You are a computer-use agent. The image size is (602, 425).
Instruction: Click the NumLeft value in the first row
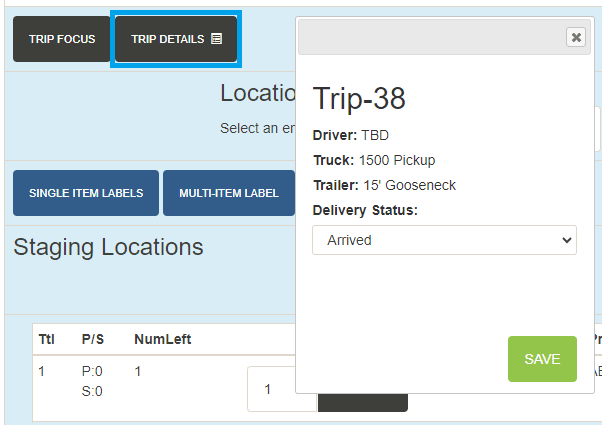click(x=138, y=371)
